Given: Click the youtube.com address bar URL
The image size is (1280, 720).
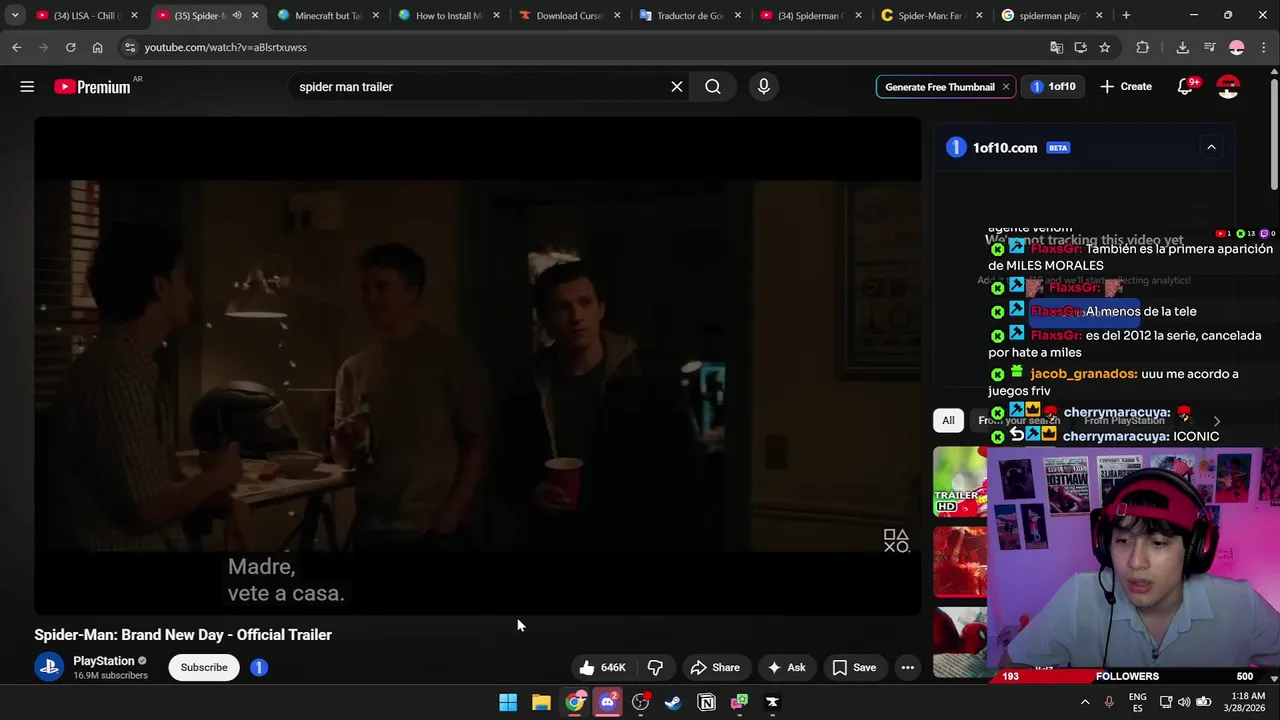Looking at the screenshot, I should [x=225, y=47].
